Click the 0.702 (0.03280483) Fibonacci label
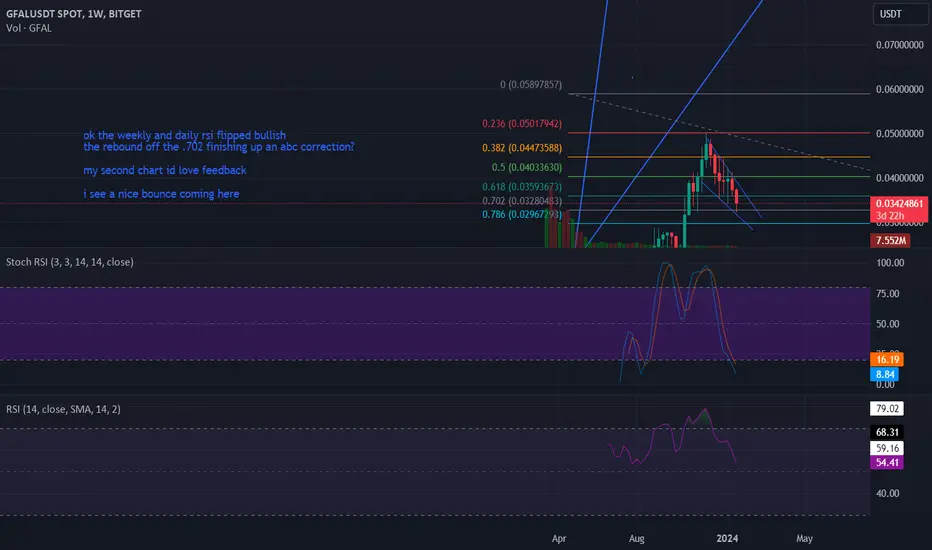This screenshot has width=932, height=550. (522, 201)
